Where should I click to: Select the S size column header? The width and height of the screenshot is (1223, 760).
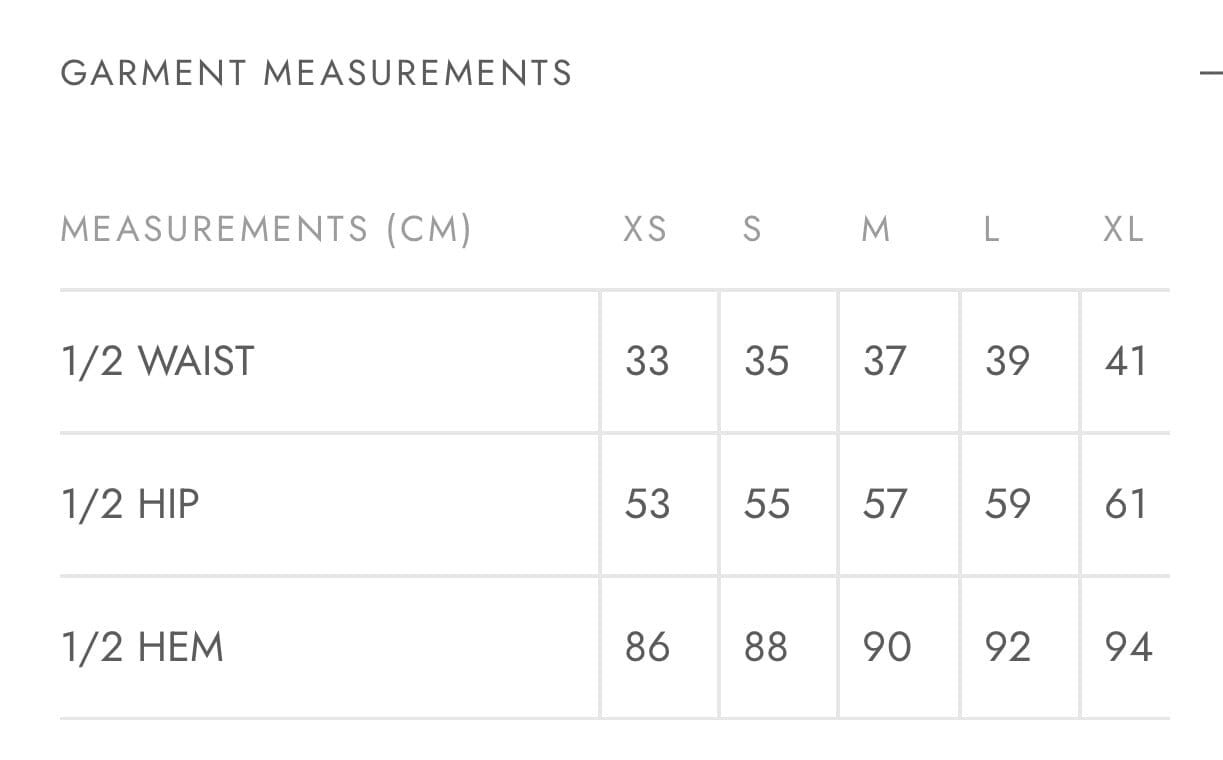pos(752,230)
